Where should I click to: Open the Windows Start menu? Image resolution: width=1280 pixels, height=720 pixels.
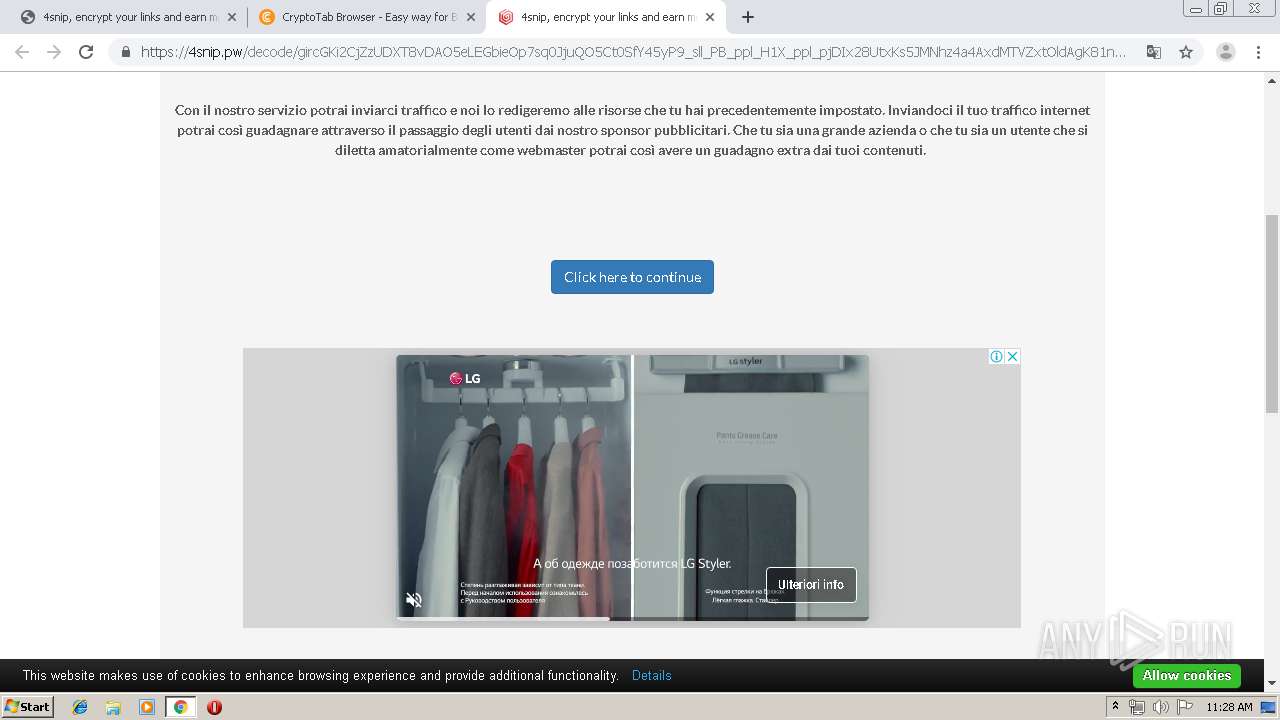coord(28,706)
